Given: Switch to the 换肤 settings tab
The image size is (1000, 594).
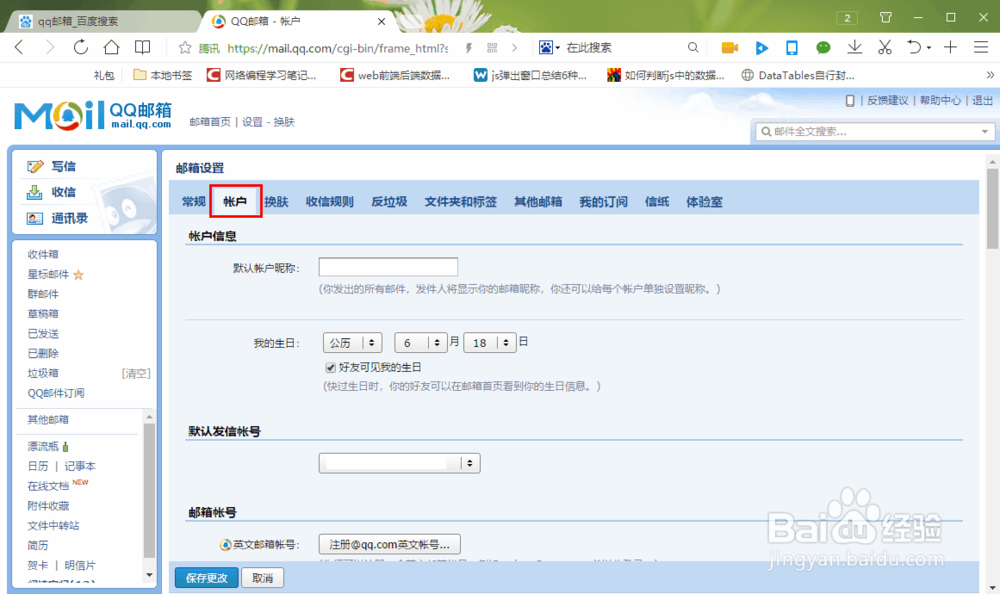Looking at the screenshot, I should click(x=276, y=202).
